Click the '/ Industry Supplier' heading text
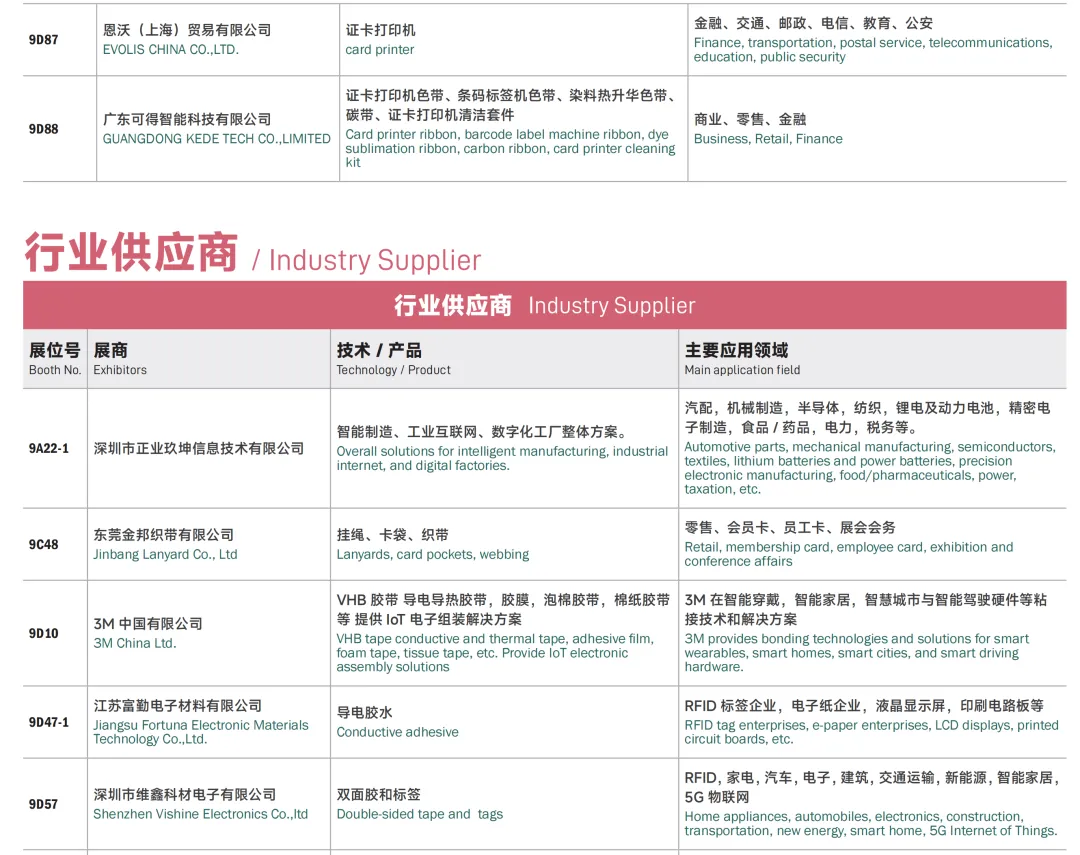The width and height of the screenshot is (1080, 855). [x=366, y=260]
